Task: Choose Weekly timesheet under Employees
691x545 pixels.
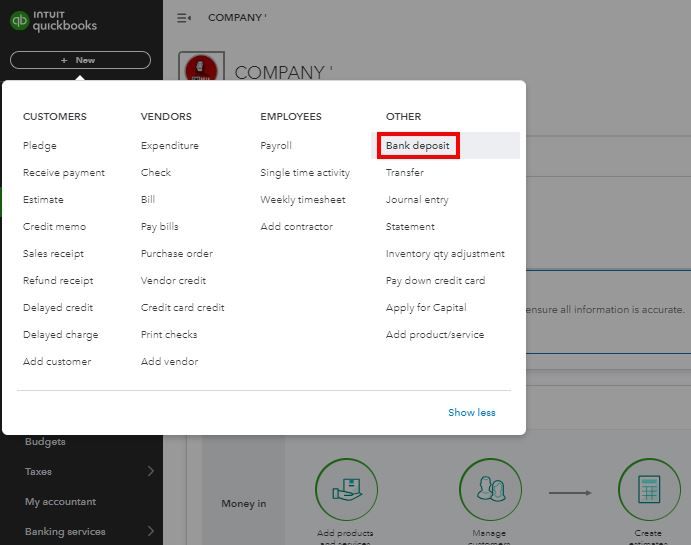Action: tap(303, 199)
